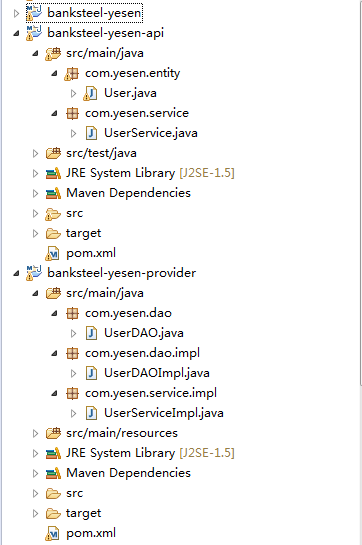Viewport: 362px width, 545px height.
Task: Click the banksteel-yesen-provider project icon
Action: (34, 273)
